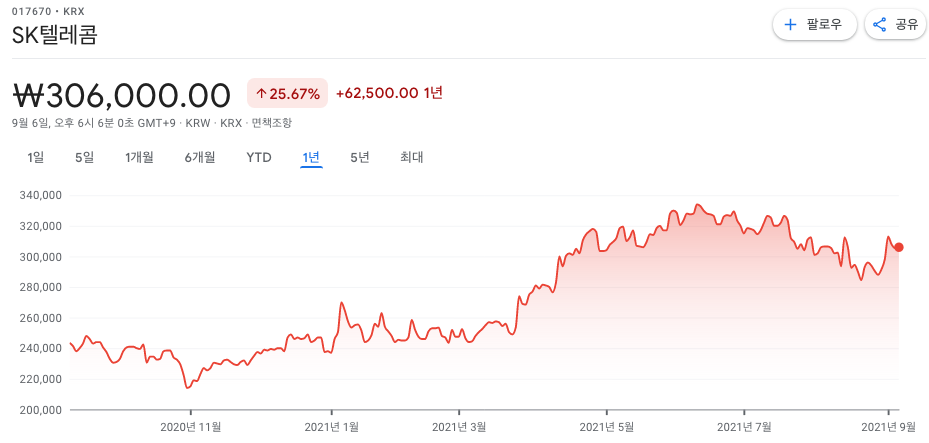Screen dimensions: 929x443
Task: Switch to the 6개월 range tab
Action: pos(200,158)
